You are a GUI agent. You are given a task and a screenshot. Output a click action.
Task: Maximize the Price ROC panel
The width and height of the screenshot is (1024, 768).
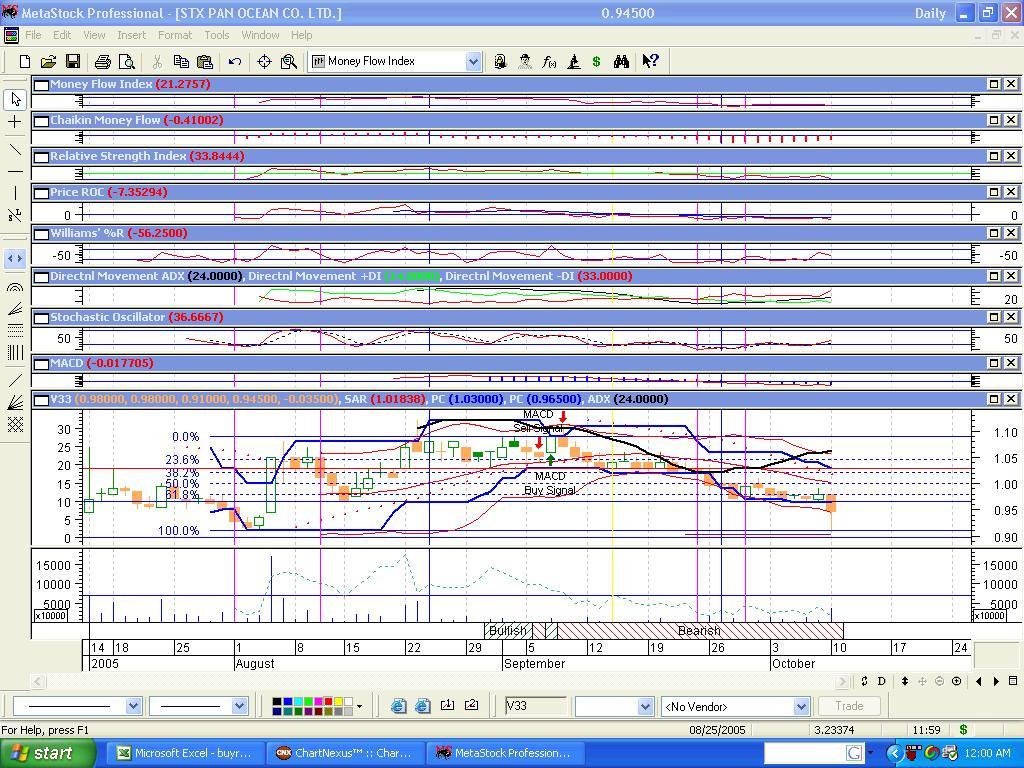pos(994,192)
